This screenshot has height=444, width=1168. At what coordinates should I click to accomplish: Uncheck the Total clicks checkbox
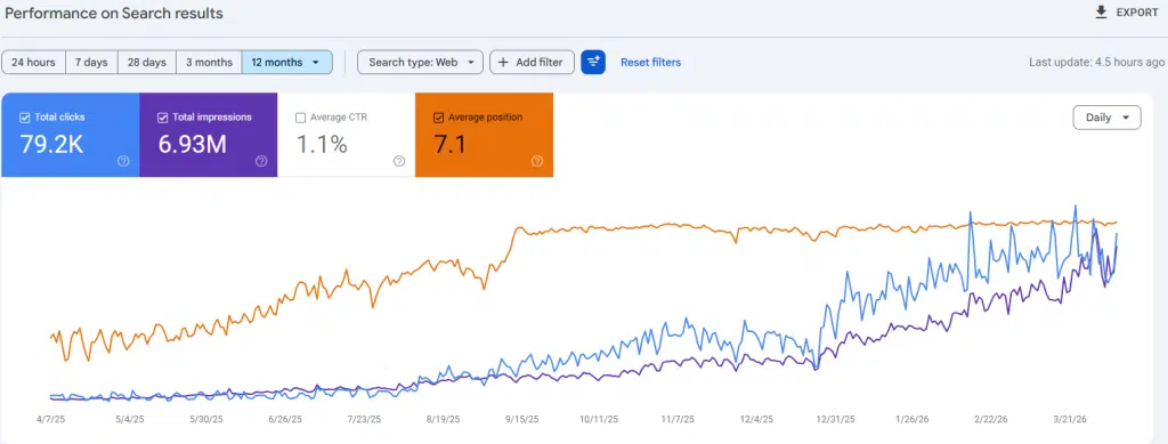(x=25, y=117)
